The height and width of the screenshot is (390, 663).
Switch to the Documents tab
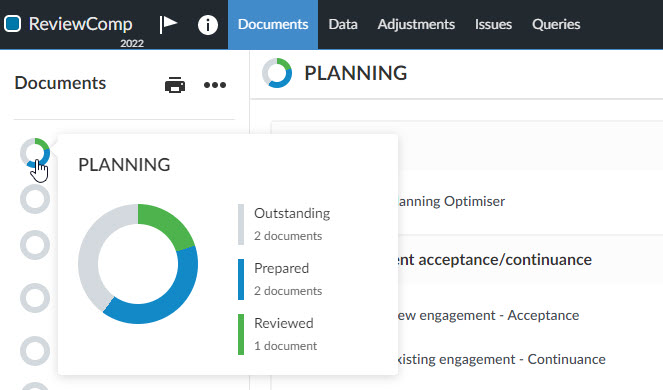(x=273, y=25)
